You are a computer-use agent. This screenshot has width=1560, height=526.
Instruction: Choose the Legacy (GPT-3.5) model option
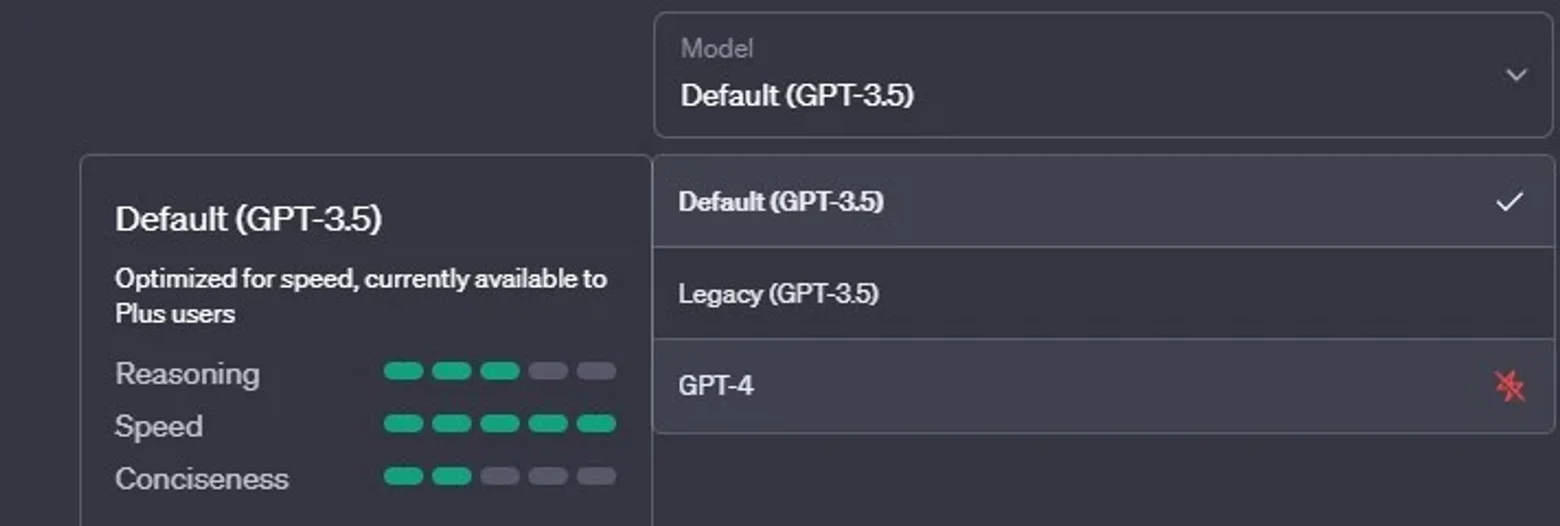pos(1103,294)
